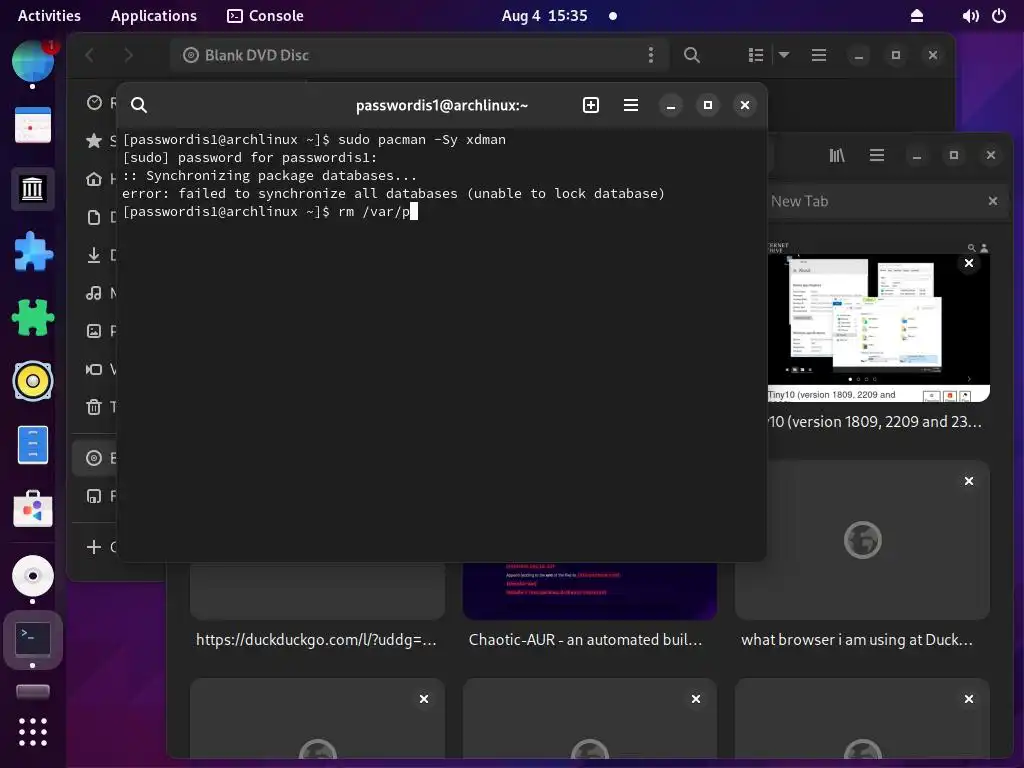Image resolution: width=1024 pixels, height=768 pixels.
Task: Open duckduckgo.com/l/?uddg shortcut link
Action: (x=316, y=640)
